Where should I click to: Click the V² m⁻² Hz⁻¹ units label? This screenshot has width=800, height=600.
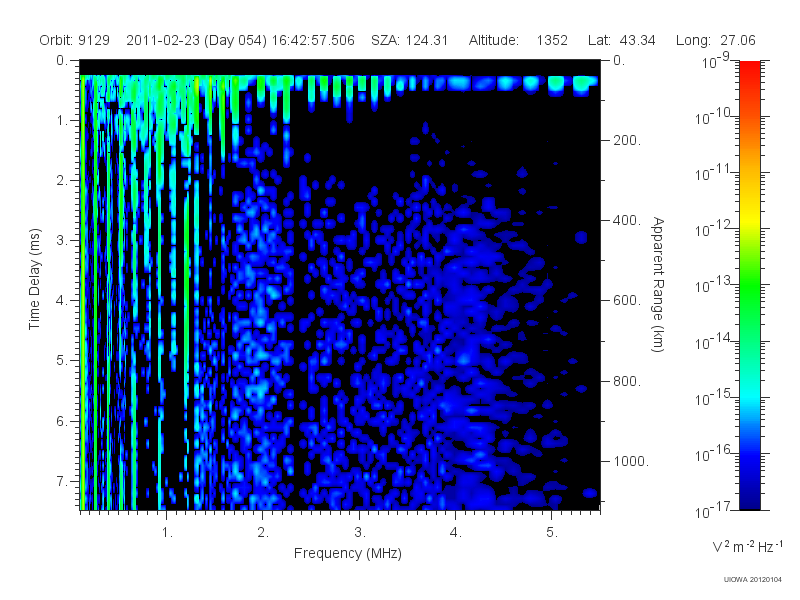[747, 546]
